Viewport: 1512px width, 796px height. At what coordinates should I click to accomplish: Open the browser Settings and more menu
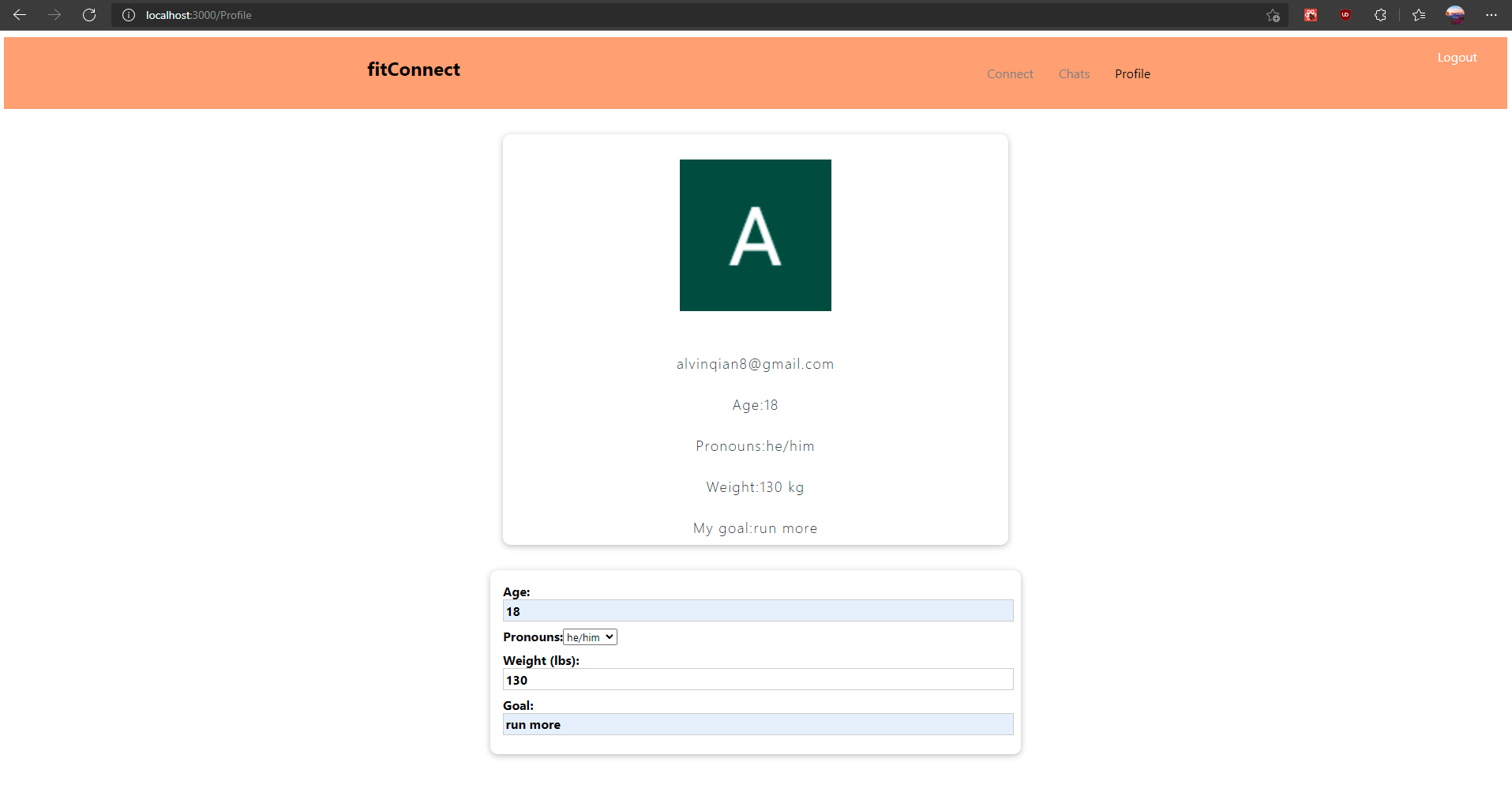coord(1491,15)
